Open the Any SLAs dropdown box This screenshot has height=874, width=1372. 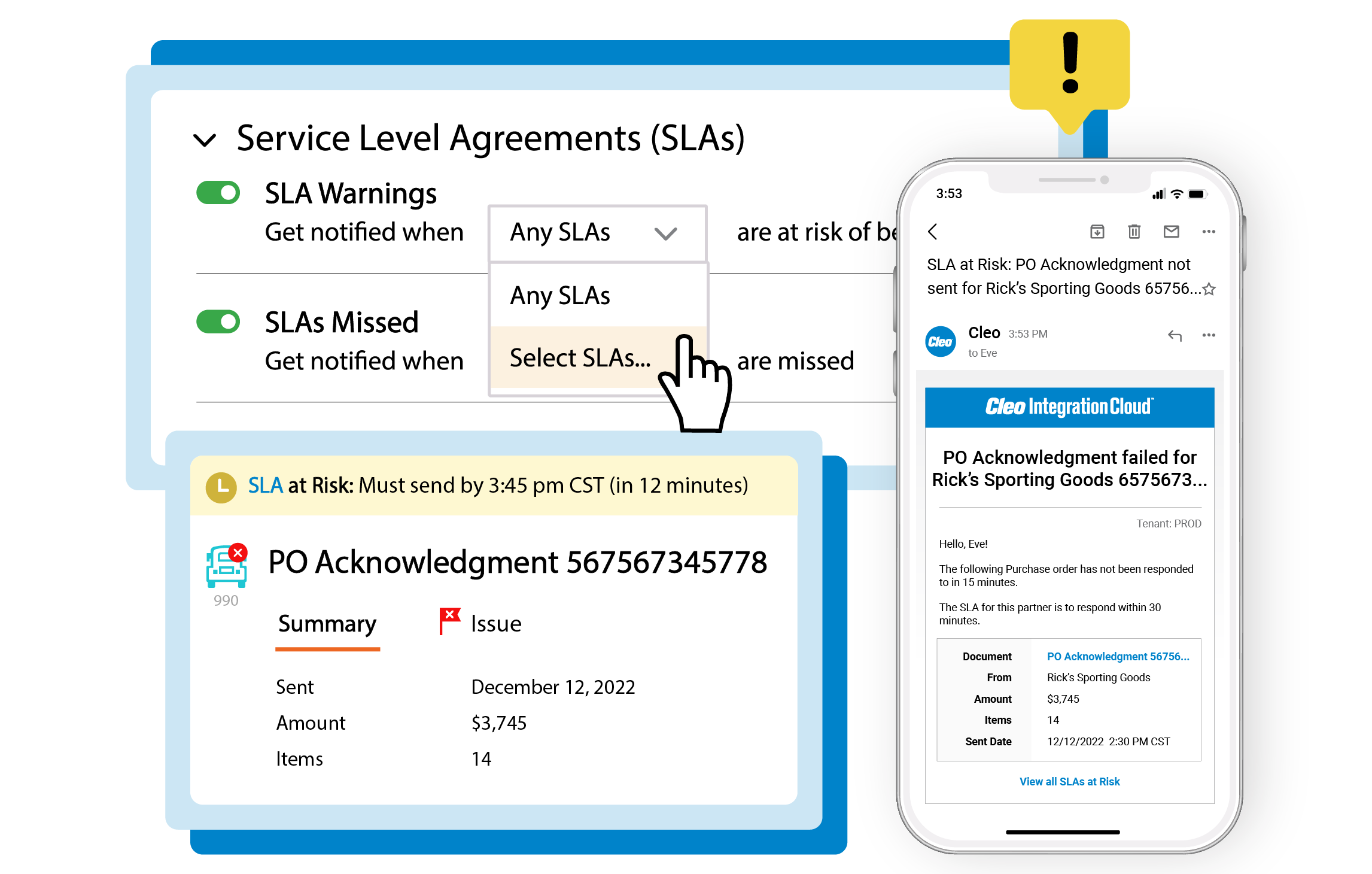click(598, 233)
